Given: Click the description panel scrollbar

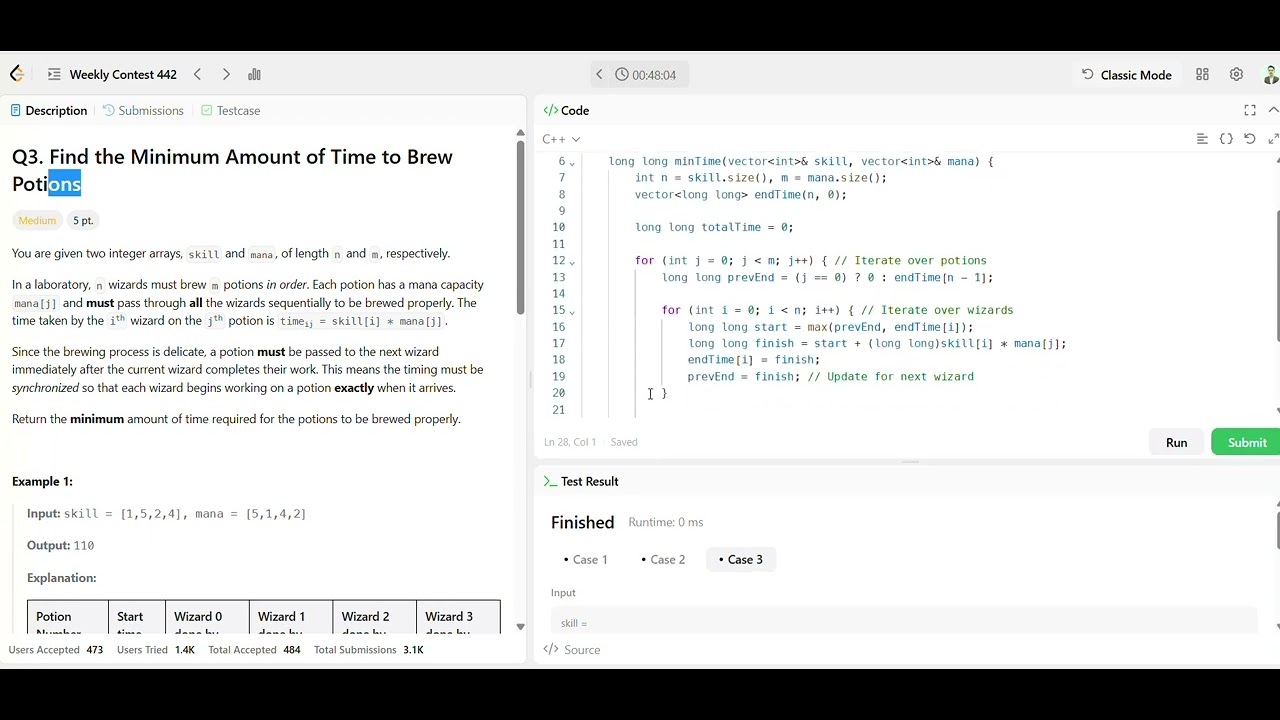Looking at the screenshot, I should pyautogui.click(x=520, y=228).
